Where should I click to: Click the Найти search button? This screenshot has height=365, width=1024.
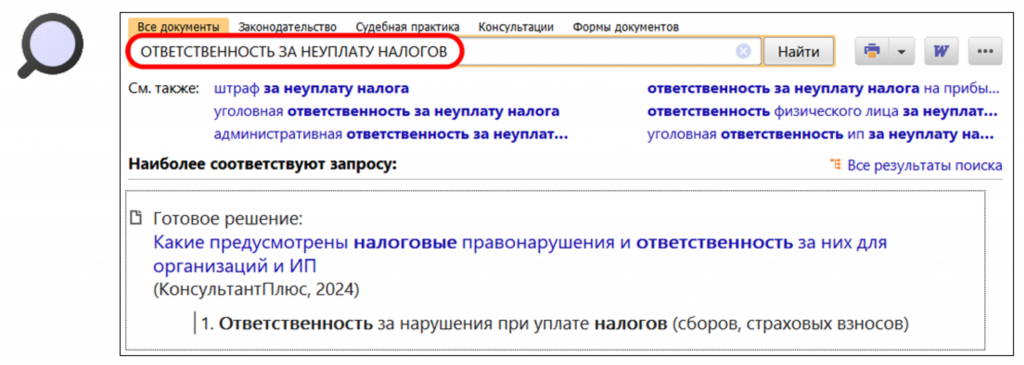798,52
